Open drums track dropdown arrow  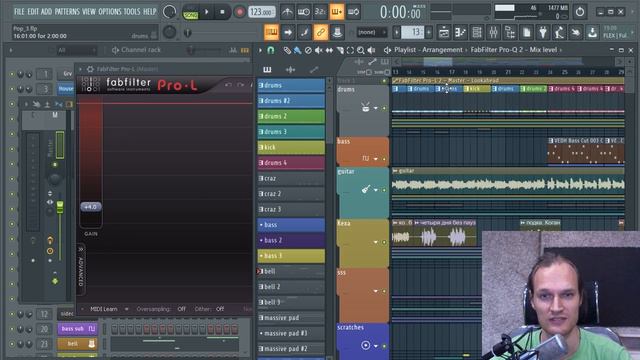pyautogui.click(x=376, y=108)
